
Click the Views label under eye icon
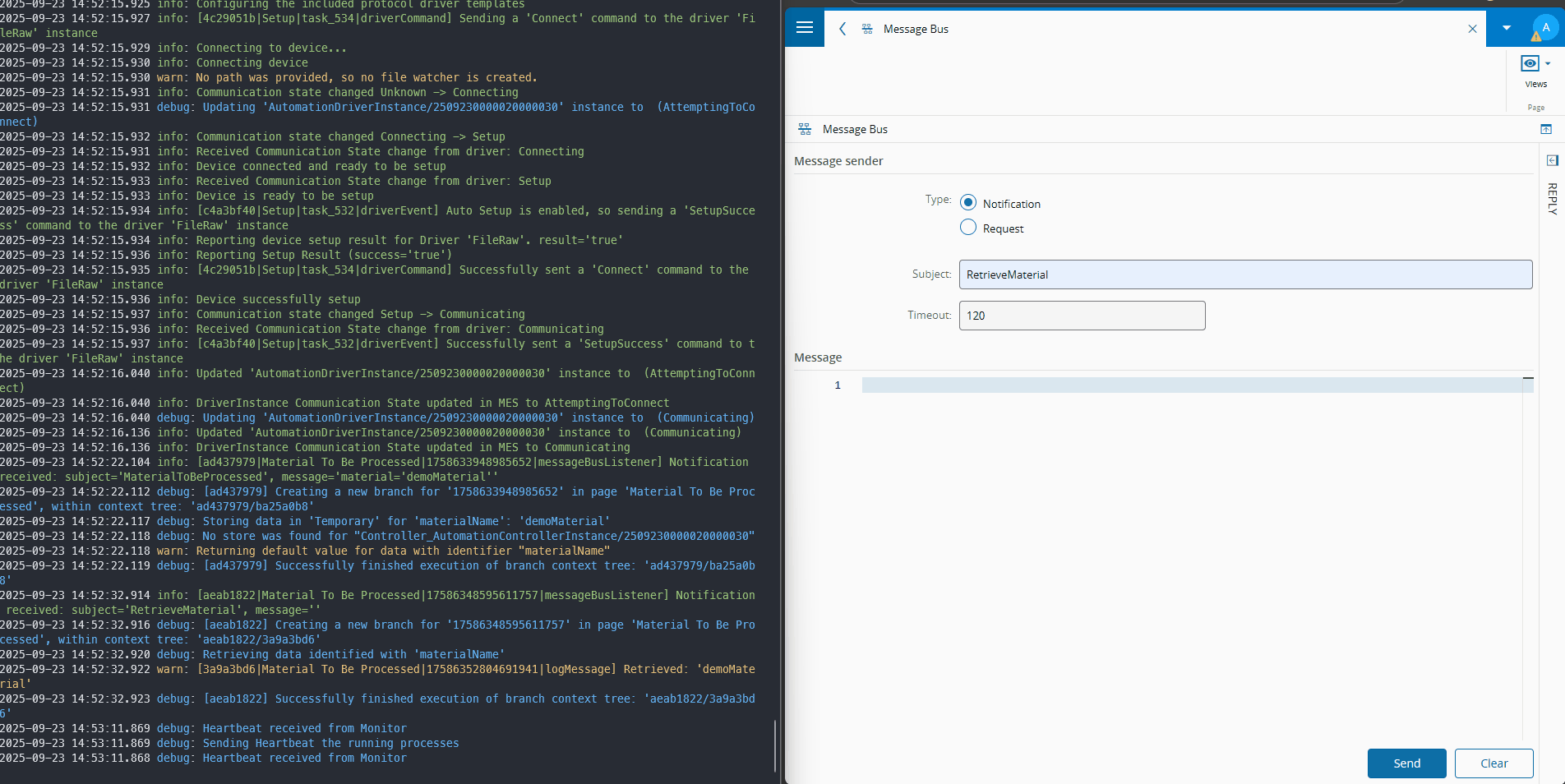click(1535, 84)
